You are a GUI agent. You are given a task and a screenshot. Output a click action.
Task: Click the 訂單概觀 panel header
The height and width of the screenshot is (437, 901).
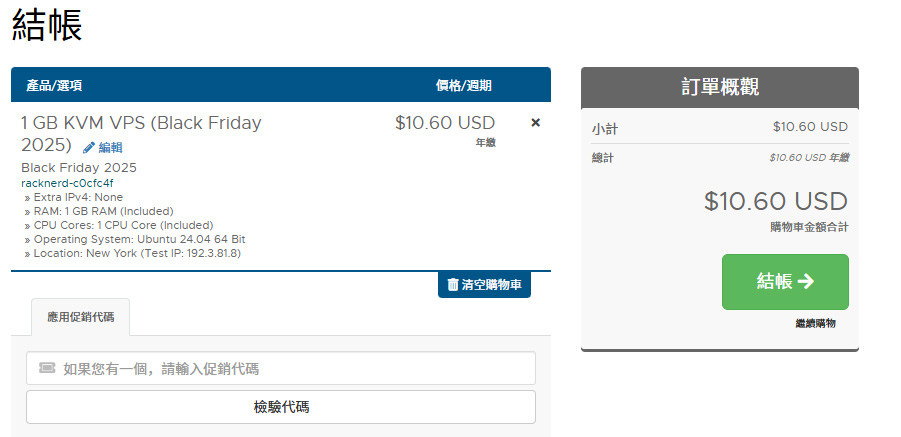click(719, 87)
